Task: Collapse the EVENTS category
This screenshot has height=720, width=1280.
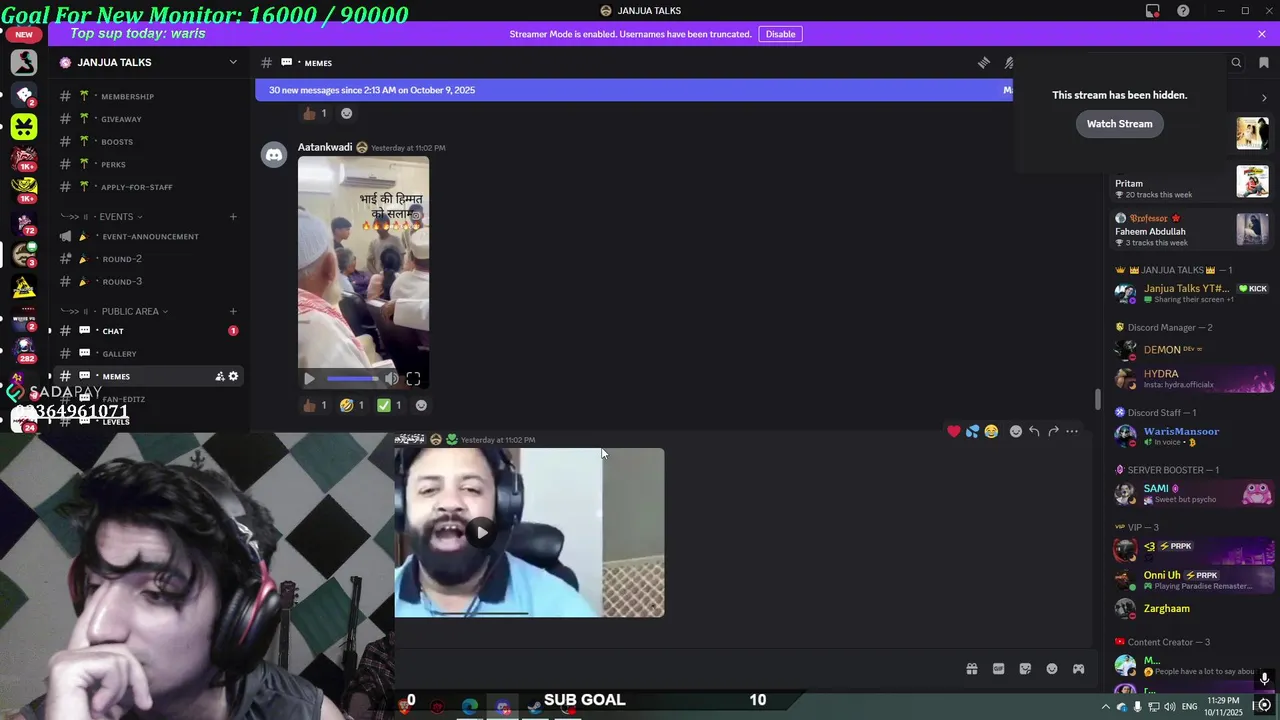Action: [x=116, y=216]
